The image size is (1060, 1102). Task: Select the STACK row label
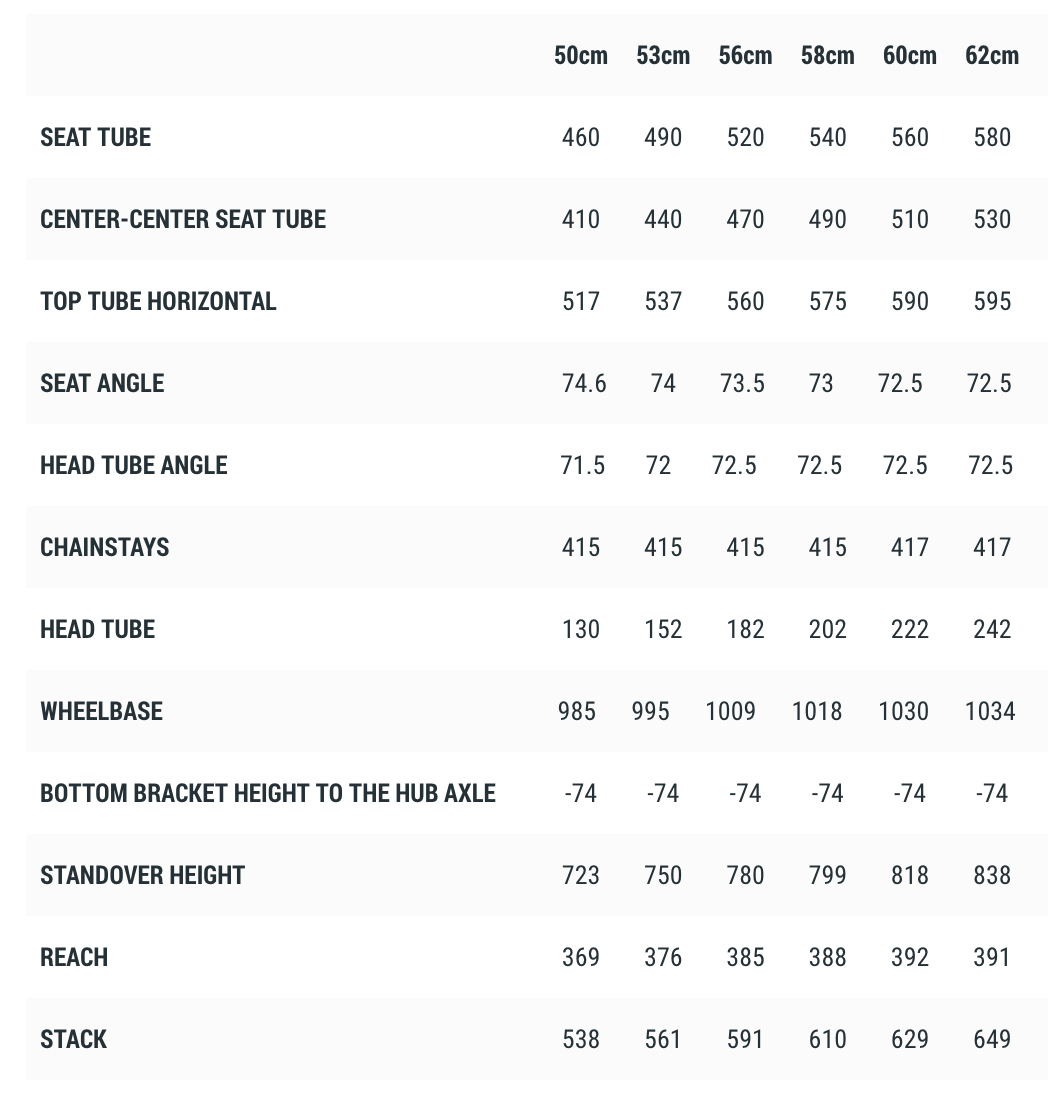coord(73,1039)
